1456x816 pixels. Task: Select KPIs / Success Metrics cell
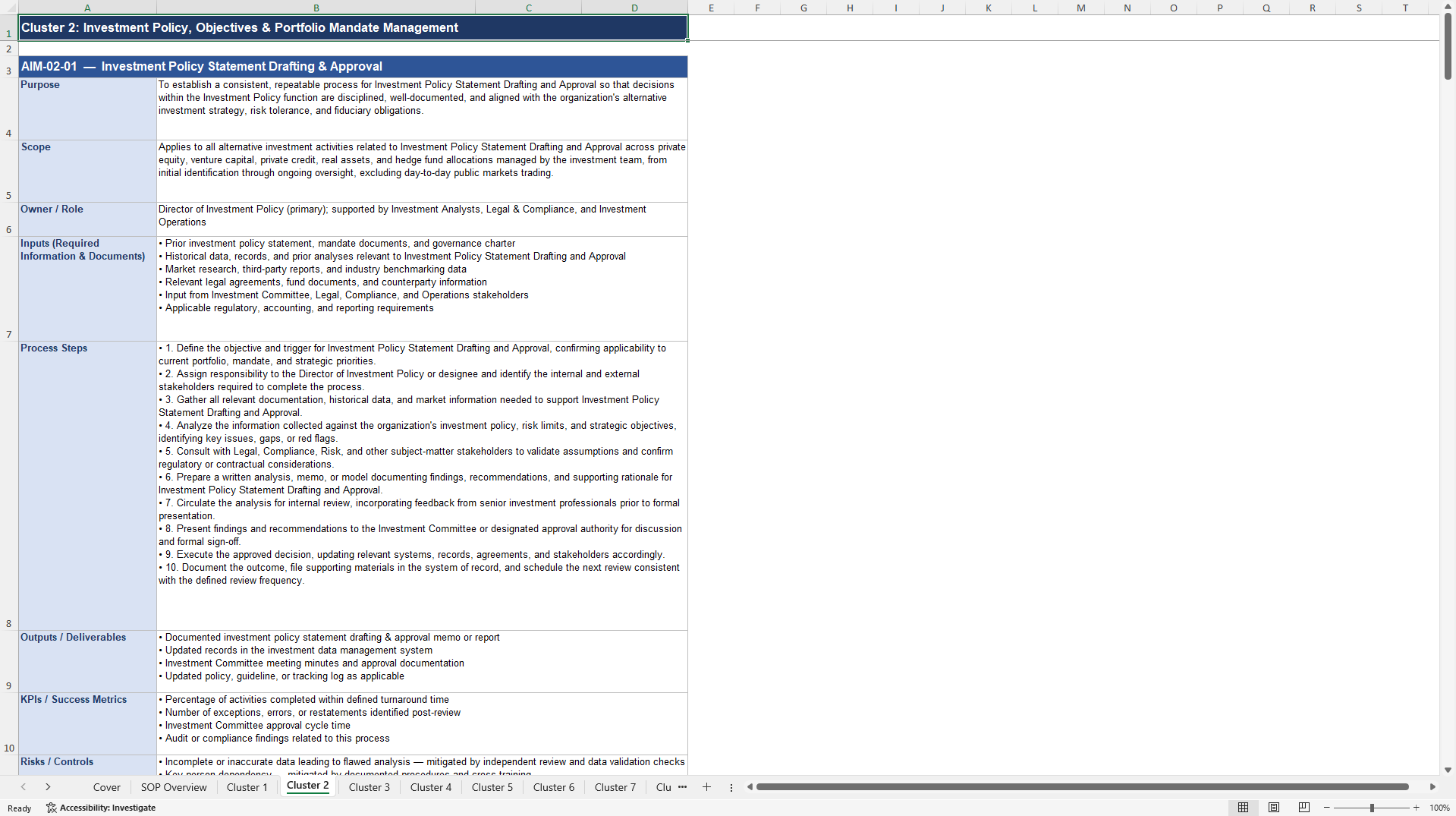point(87,723)
